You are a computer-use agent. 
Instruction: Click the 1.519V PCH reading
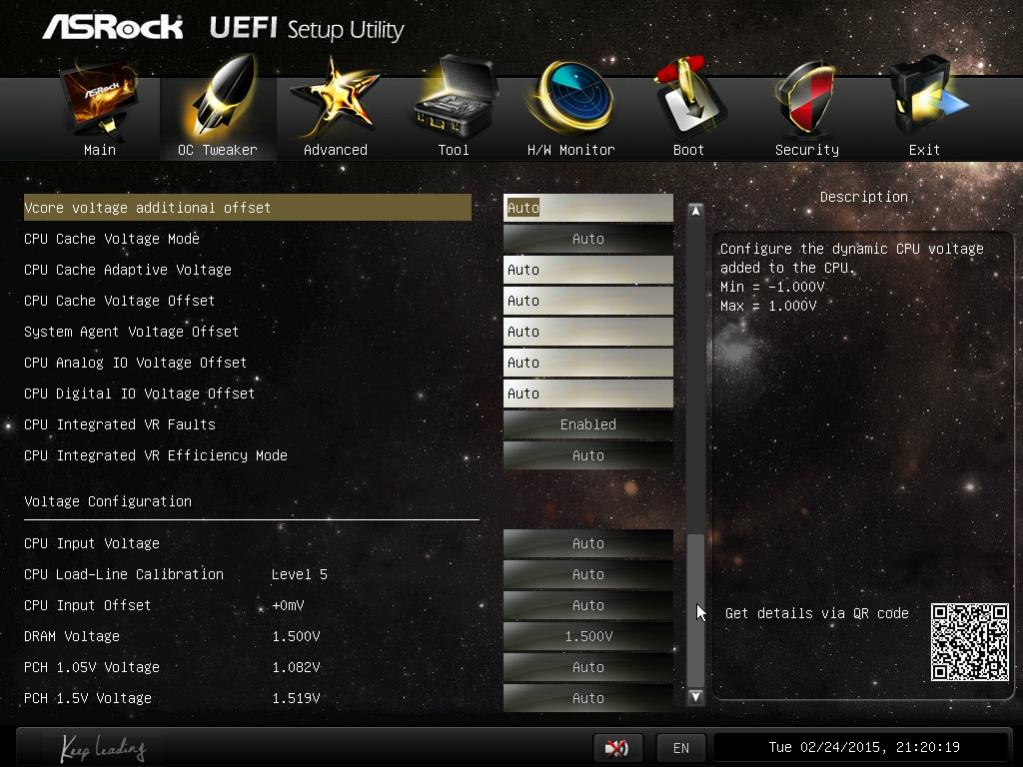pos(296,699)
